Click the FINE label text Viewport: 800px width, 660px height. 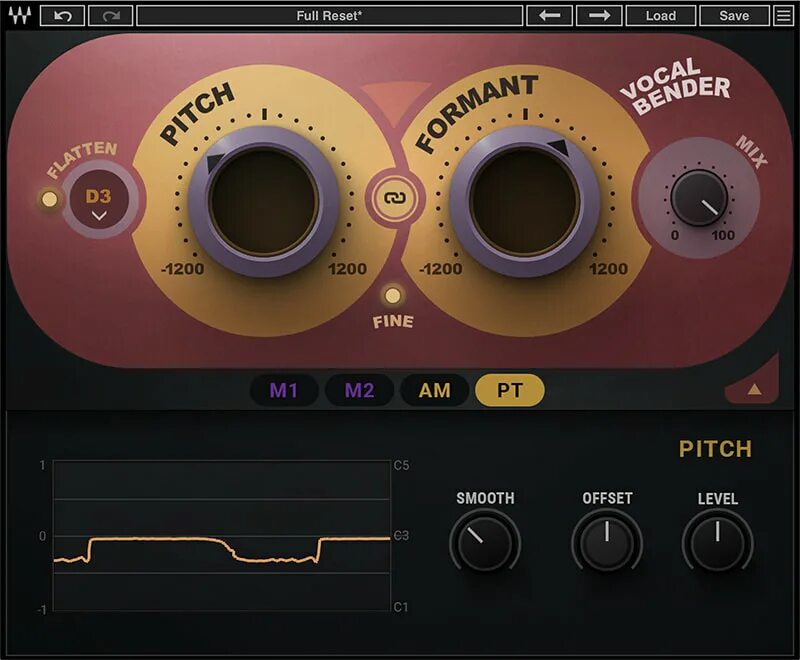point(393,322)
